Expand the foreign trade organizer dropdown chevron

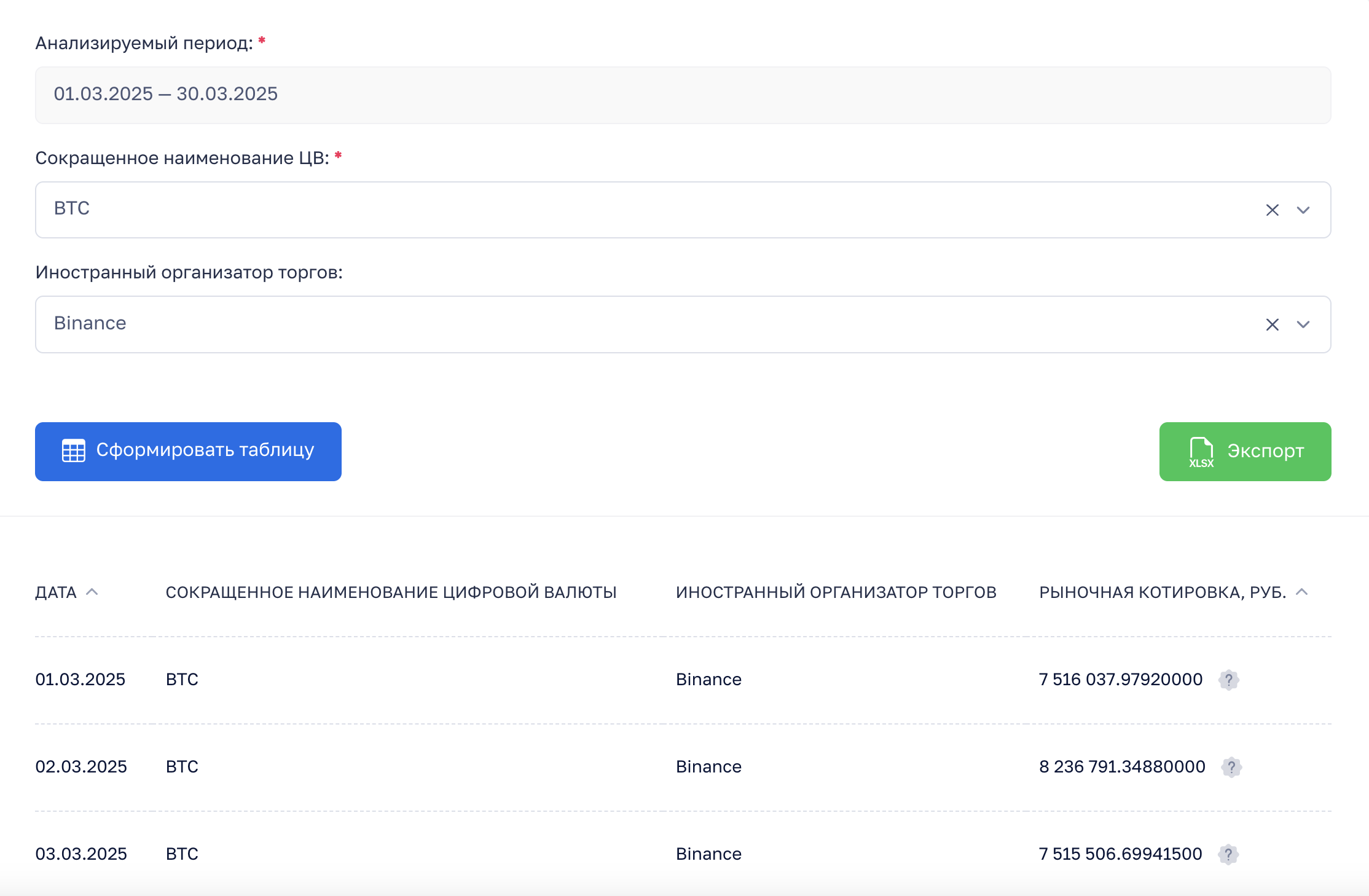pos(1303,324)
